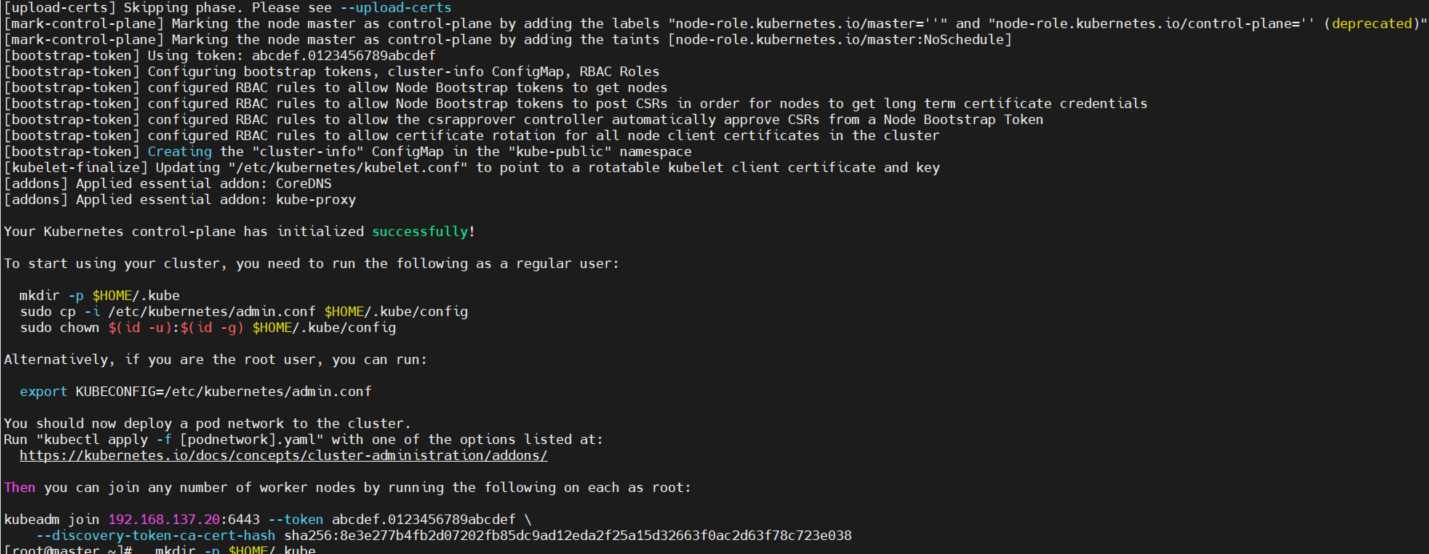Open the kubernetes.io cluster-administration addons link
Screen dimensions: 1429x554
point(283,455)
